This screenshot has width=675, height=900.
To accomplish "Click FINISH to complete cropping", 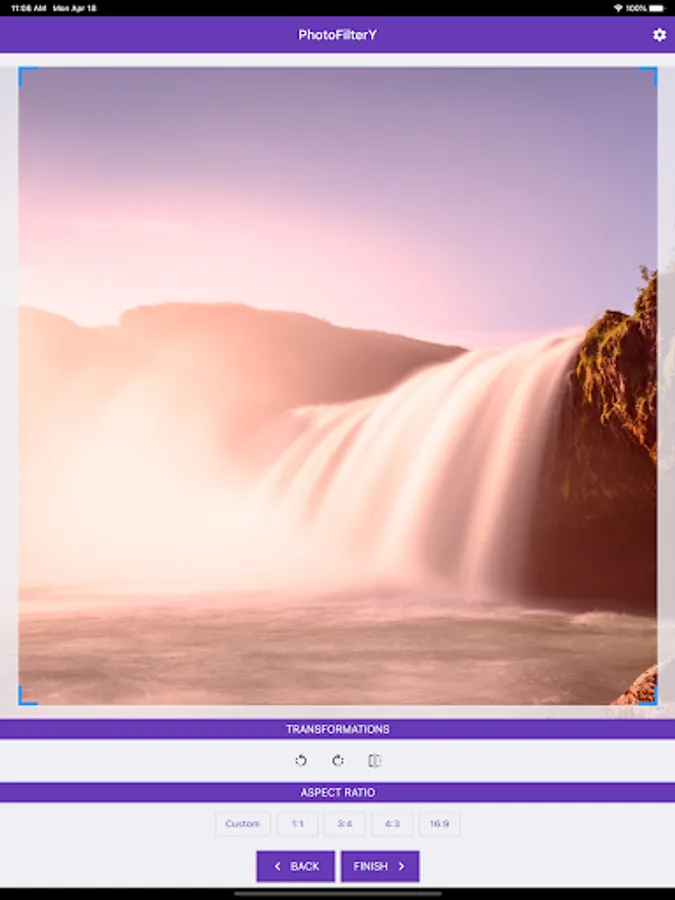I will tap(380, 866).
